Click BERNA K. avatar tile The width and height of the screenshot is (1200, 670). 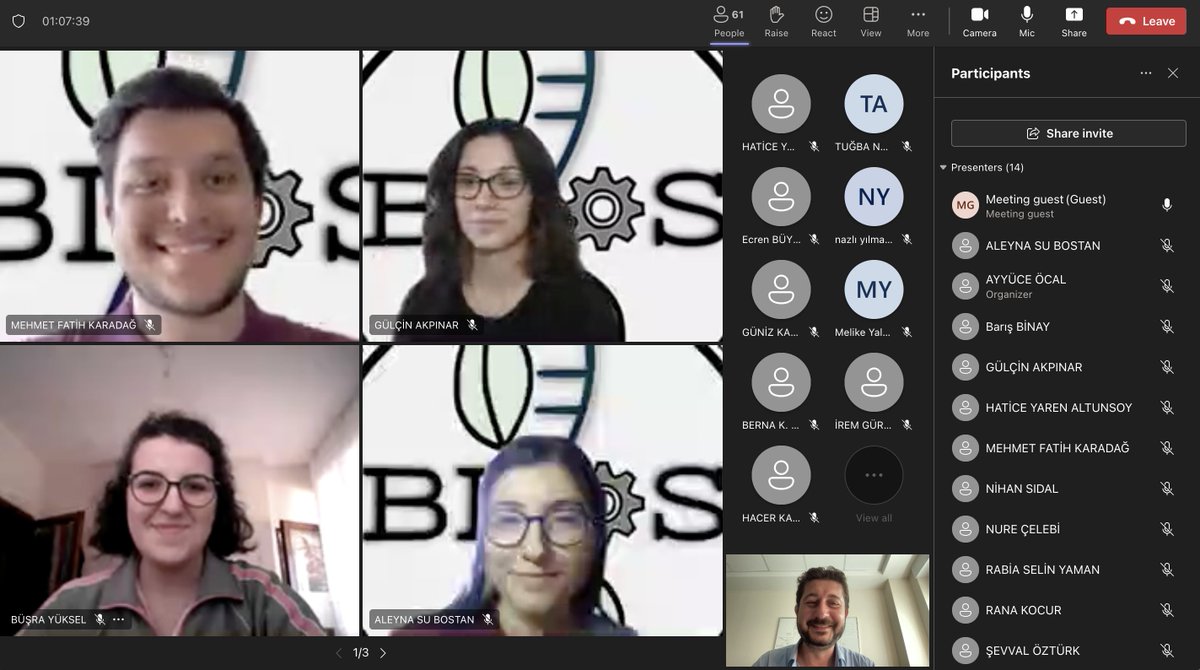(781, 383)
